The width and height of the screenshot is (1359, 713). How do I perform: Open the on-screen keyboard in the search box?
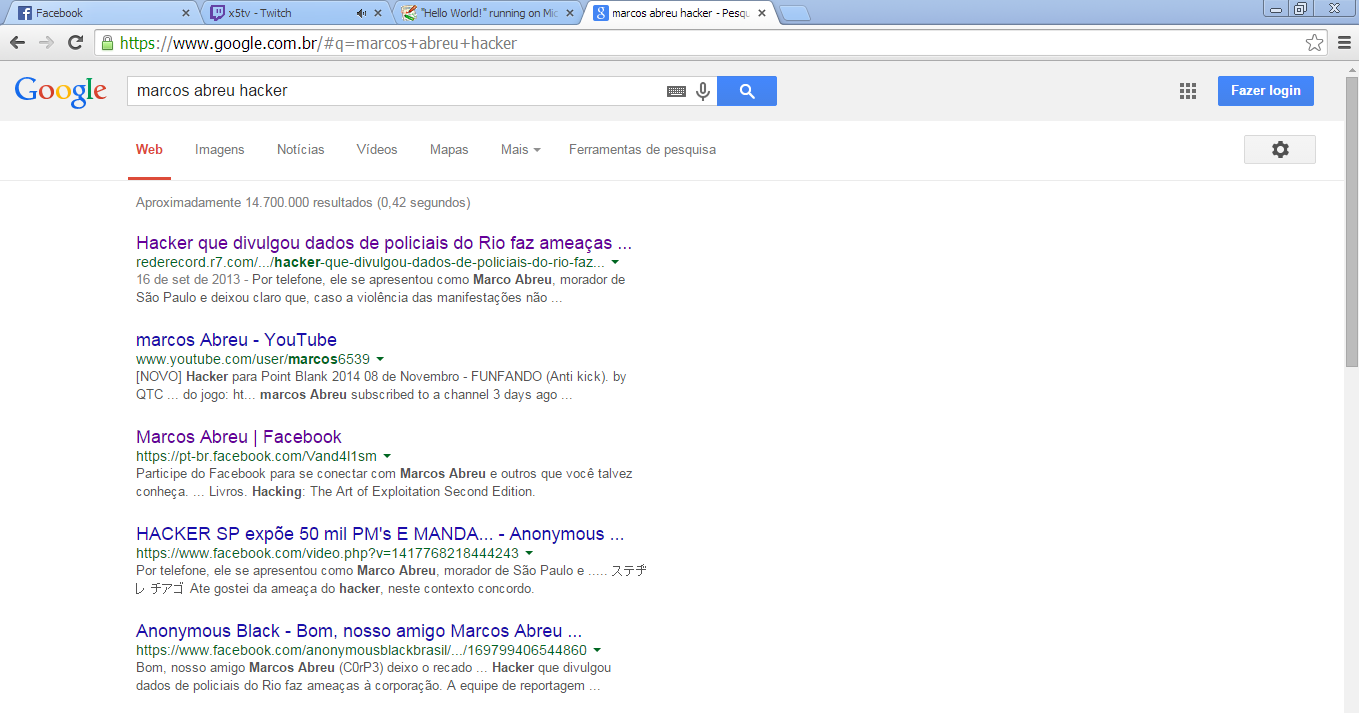tap(676, 91)
